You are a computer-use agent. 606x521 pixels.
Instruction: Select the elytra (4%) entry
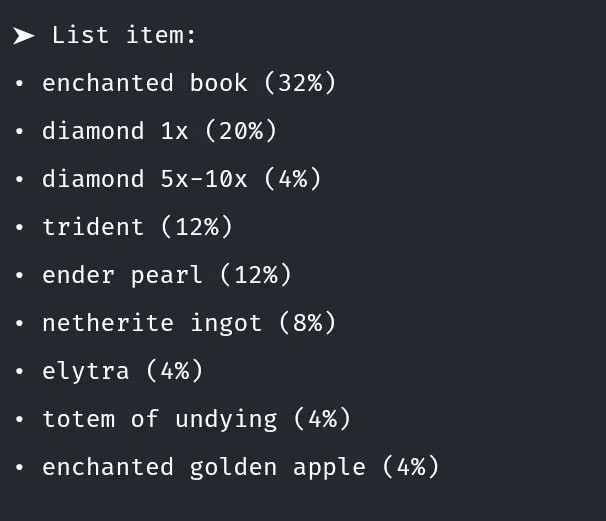(x=122, y=371)
